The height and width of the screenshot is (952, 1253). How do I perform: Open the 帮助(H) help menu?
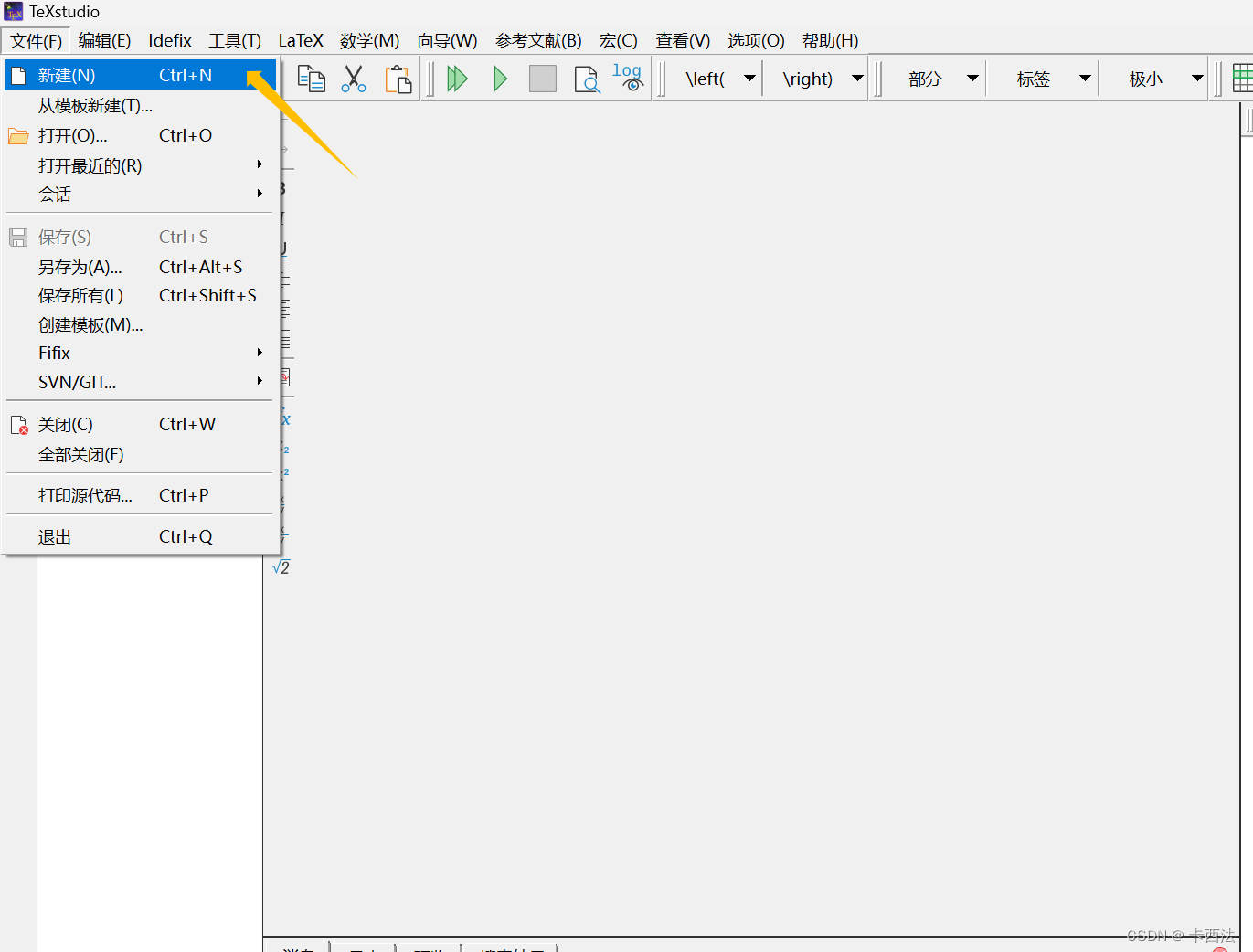click(x=830, y=41)
